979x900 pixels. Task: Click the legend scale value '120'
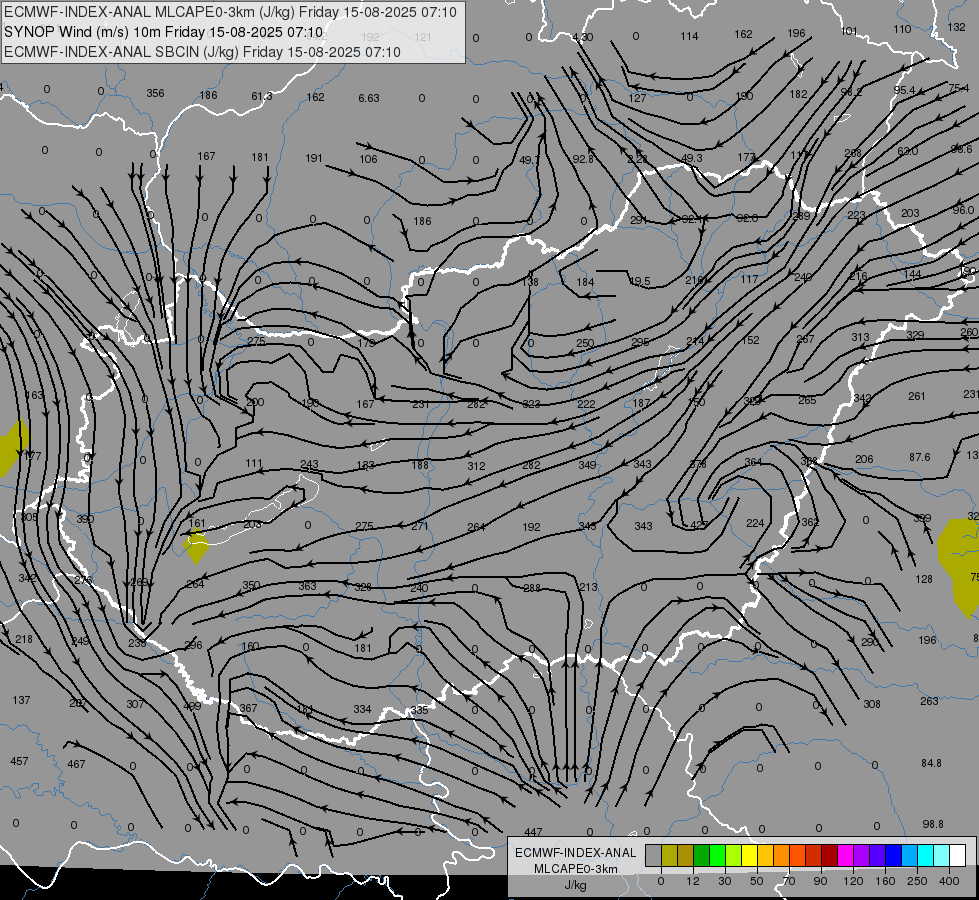coord(853,881)
